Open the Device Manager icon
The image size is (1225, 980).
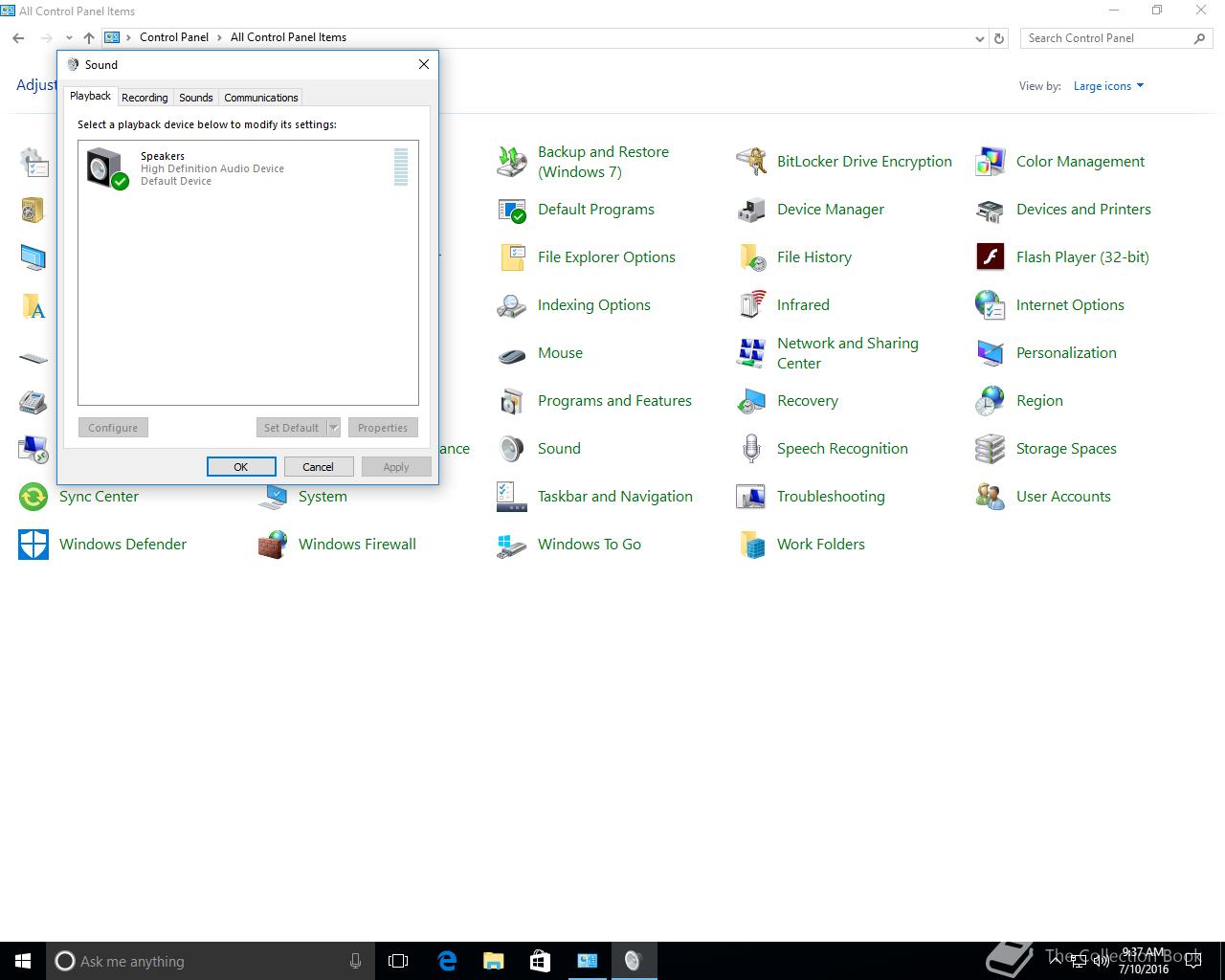point(750,210)
